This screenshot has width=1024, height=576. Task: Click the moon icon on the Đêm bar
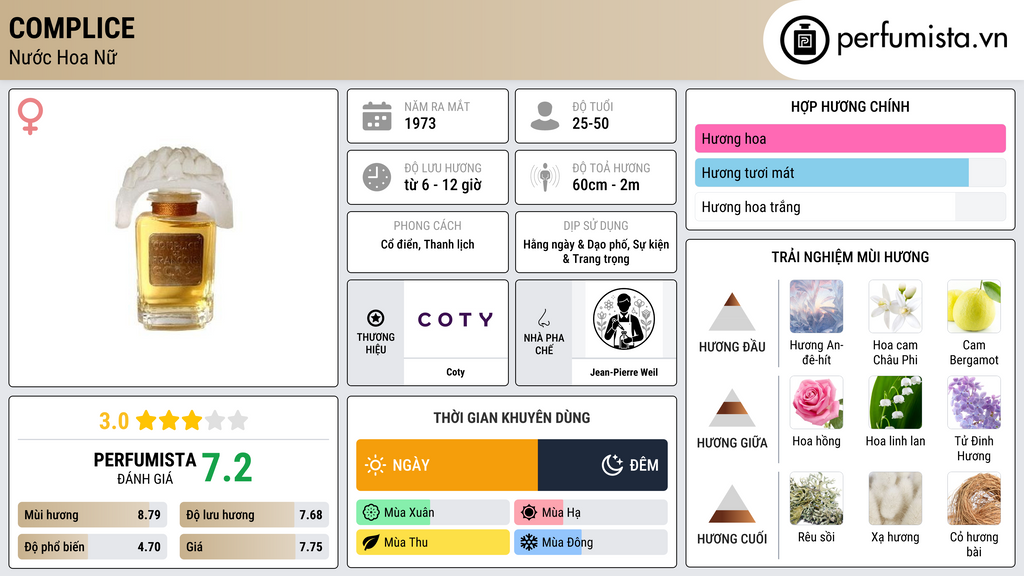pos(612,465)
